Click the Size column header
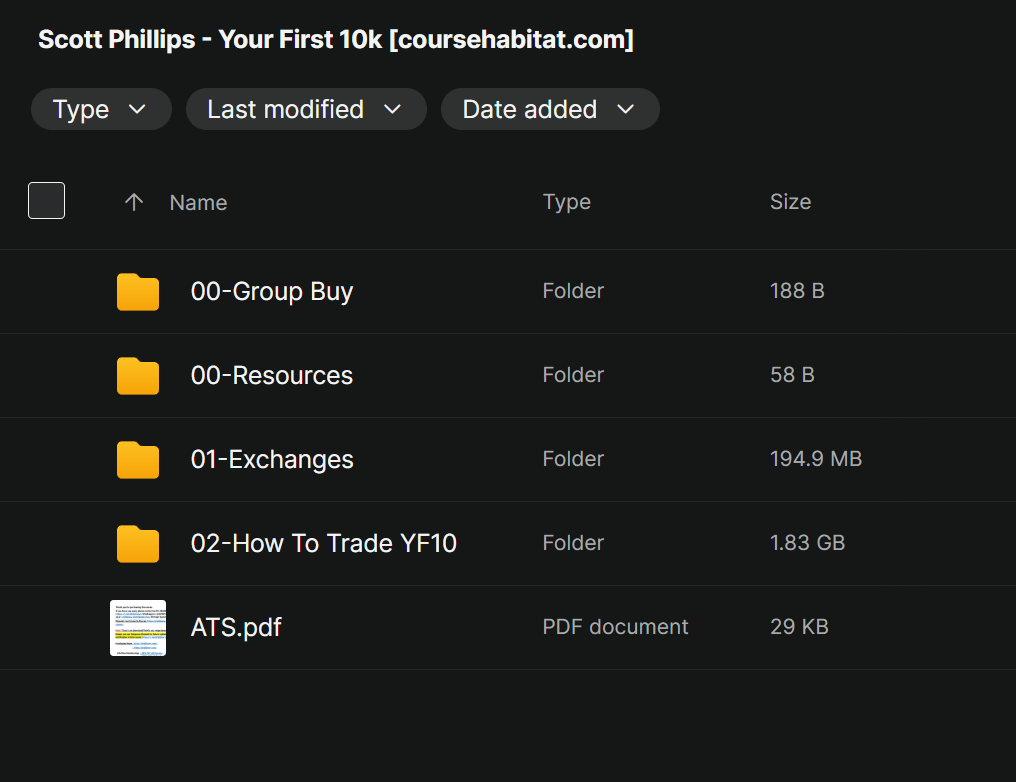The image size is (1016, 782). tap(790, 202)
